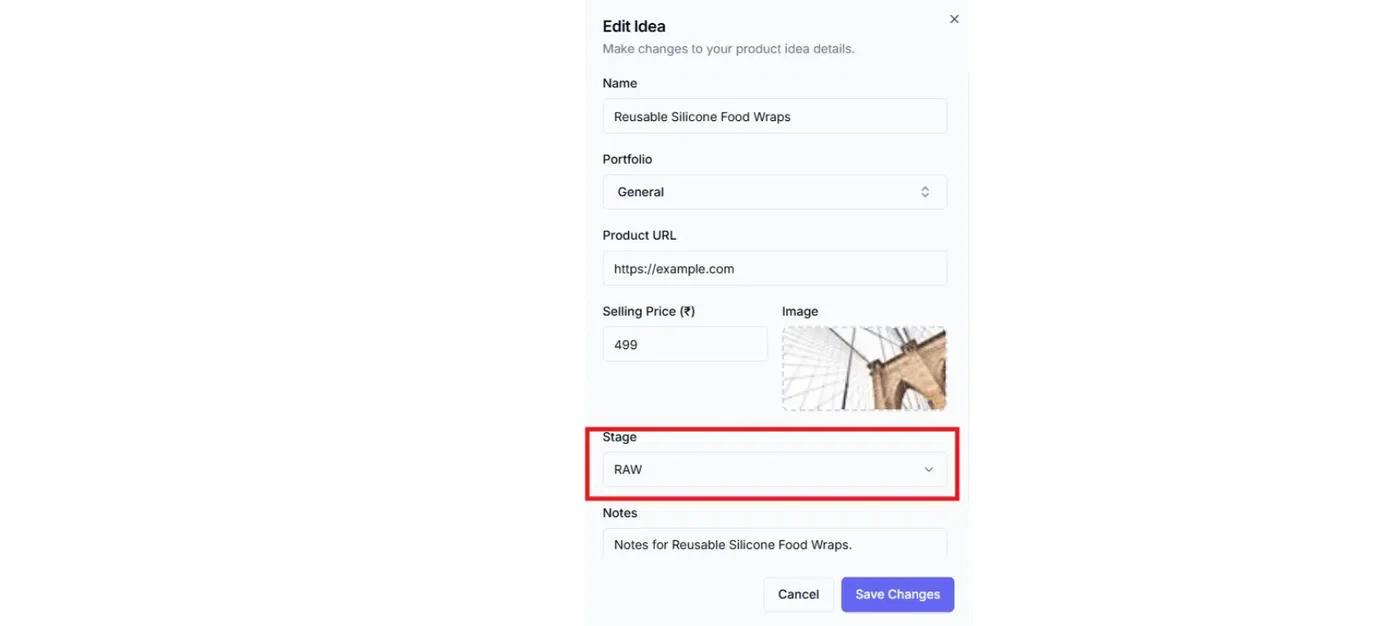
Task: Focus the Name input field
Action: pyautogui.click(x=774, y=116)
